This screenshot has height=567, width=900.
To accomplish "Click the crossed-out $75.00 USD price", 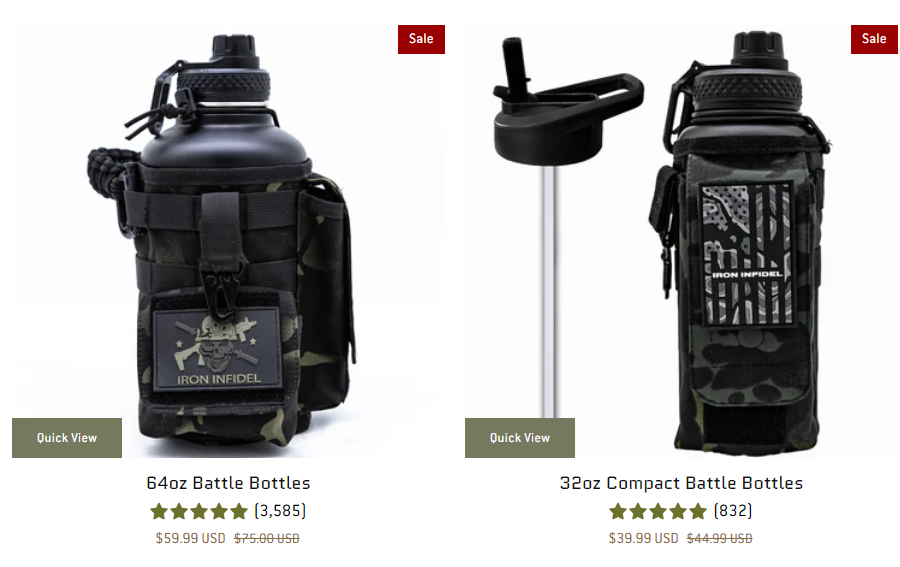I will coord(266,538).
